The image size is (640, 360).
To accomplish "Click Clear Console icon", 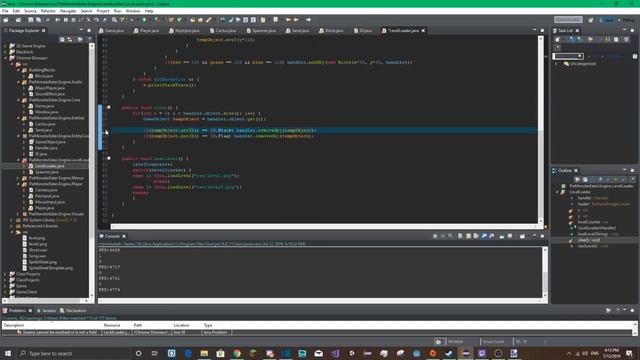I will (x=460, y=236).
